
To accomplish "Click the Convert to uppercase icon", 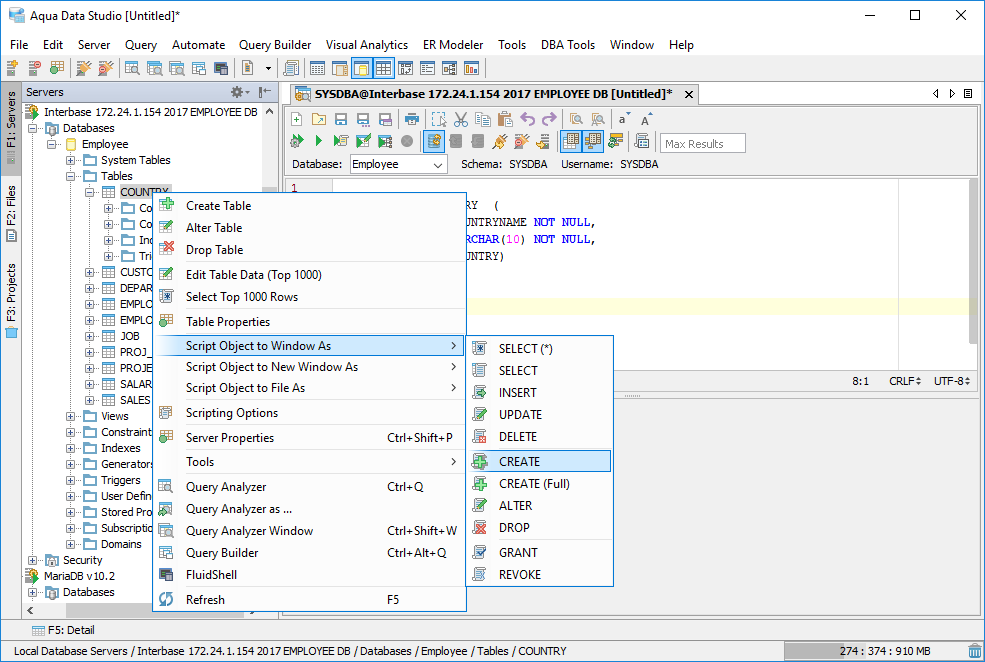I will point(646,119).
